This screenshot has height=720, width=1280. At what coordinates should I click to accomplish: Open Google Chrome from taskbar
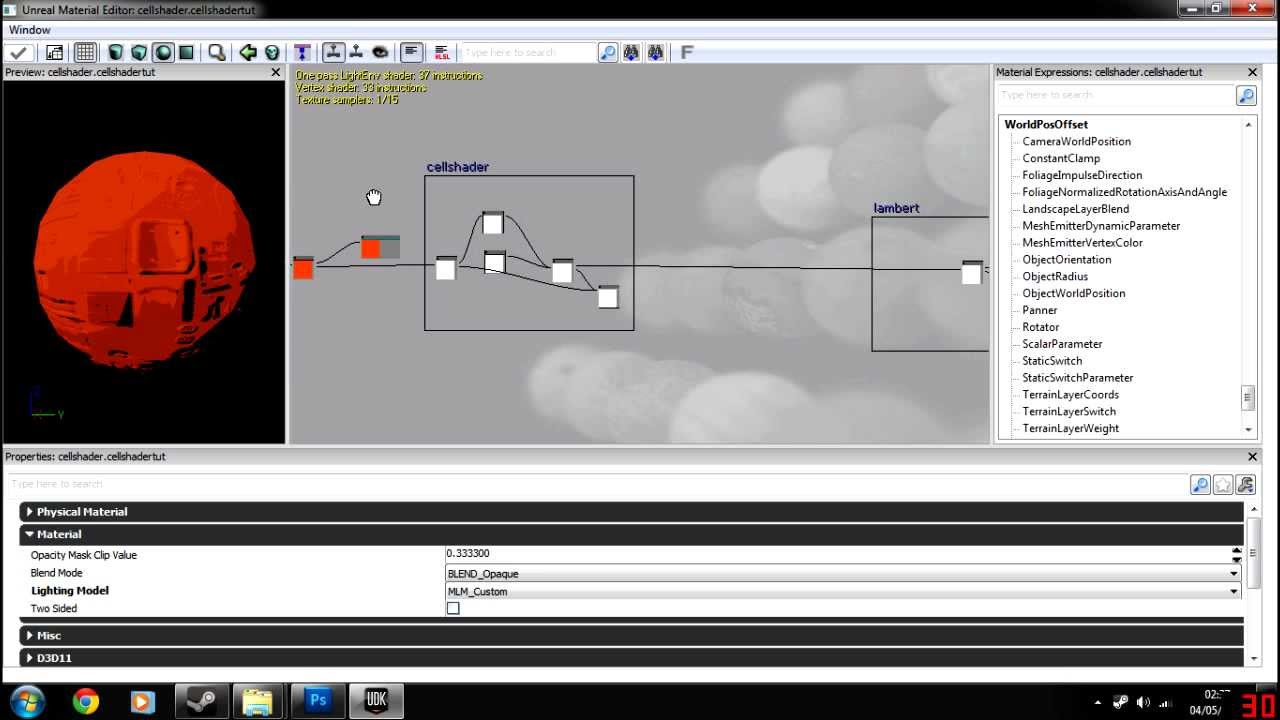86,702
